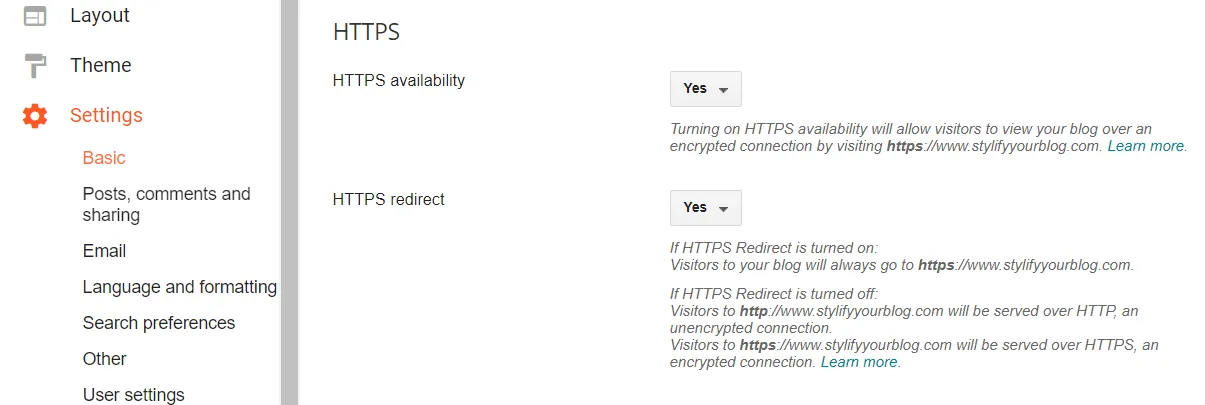Select the Basic settings sub-item
The width and height of the screenshot is (1205, 405).
click(104, 158)
